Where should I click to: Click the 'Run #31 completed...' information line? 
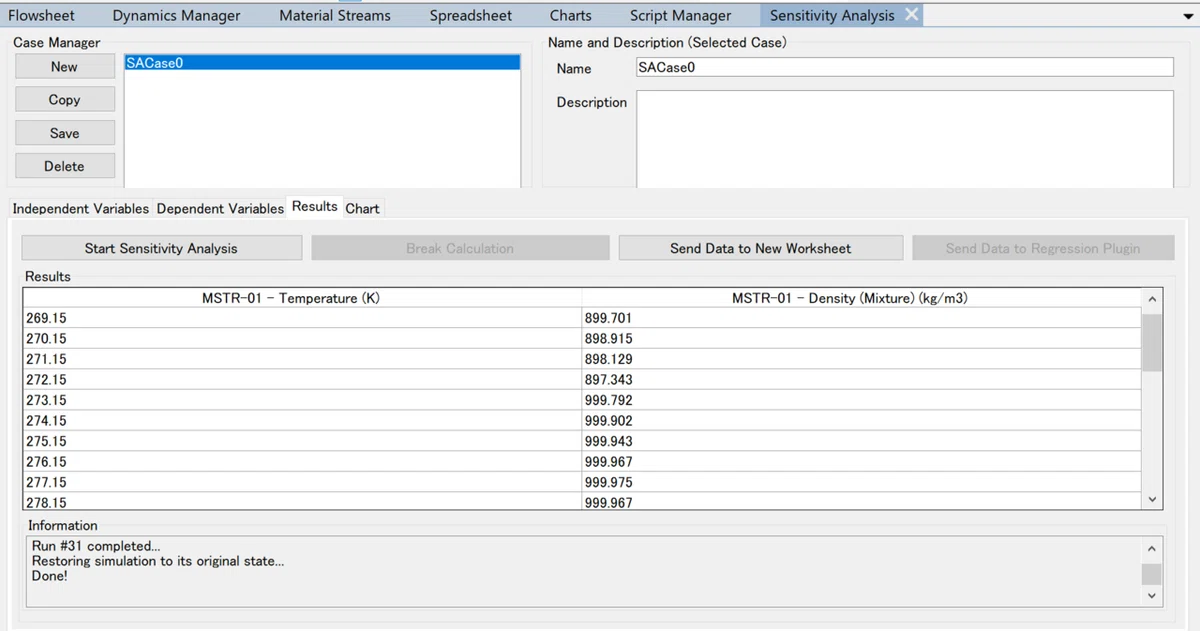(96, 546)
